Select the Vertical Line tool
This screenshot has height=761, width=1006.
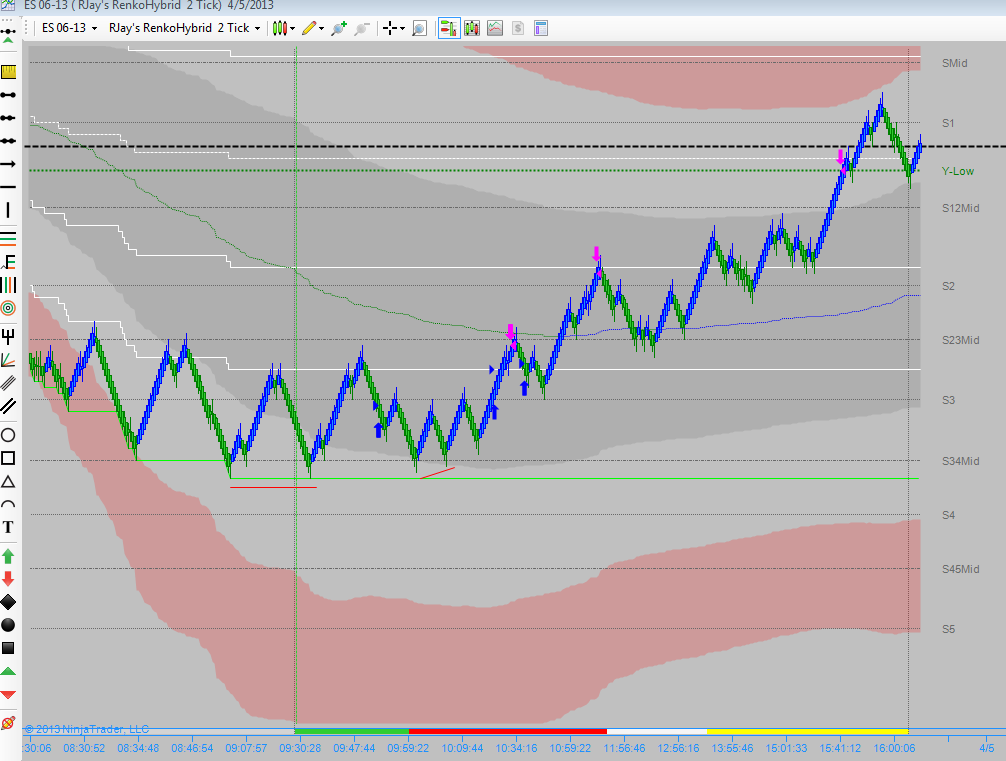(8, 210)
